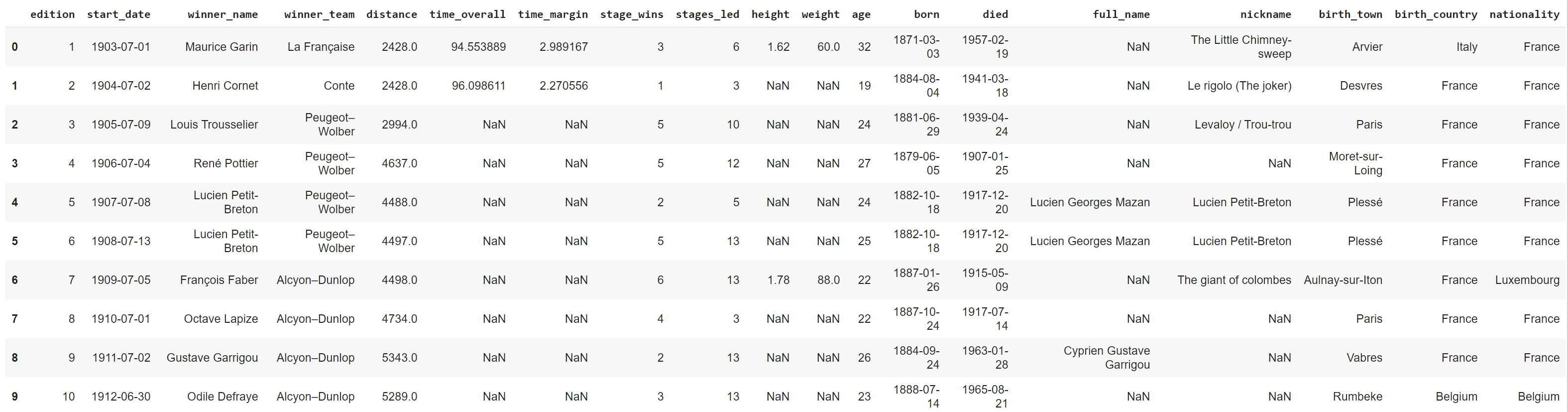Click the stage_wins column header
The height and width of the screenshot is (412, 1568).
pyautogui.click(x=631, y=14)
